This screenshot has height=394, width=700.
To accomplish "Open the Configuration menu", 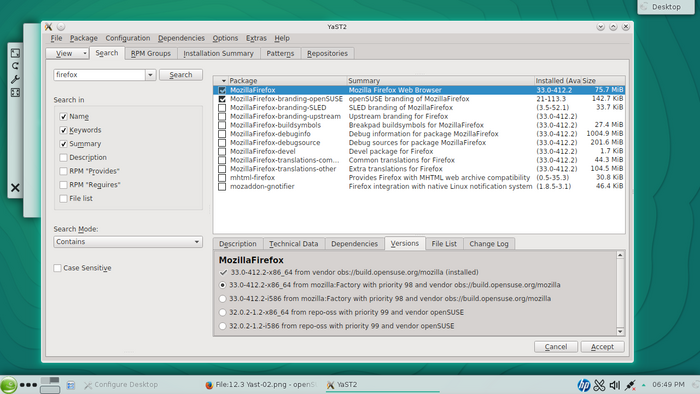I will point(128,38).
